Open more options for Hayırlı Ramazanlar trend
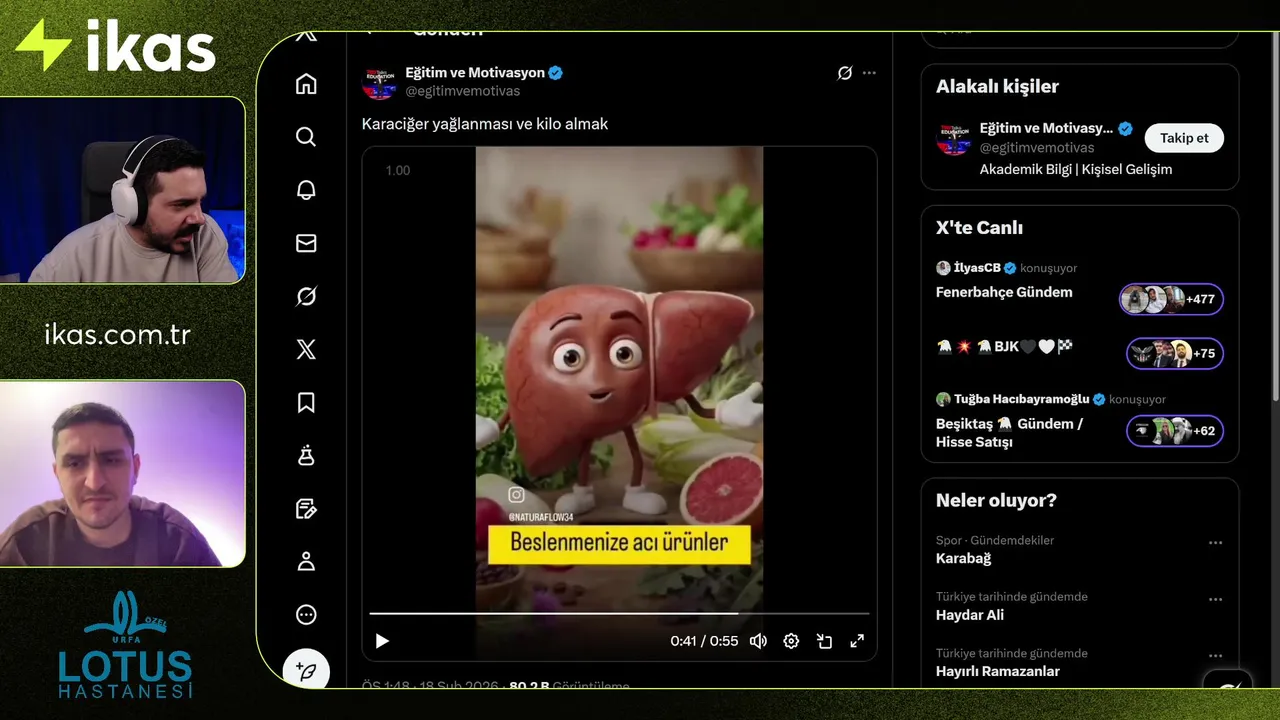The image size is (1280, 720). coord(1215,656)
